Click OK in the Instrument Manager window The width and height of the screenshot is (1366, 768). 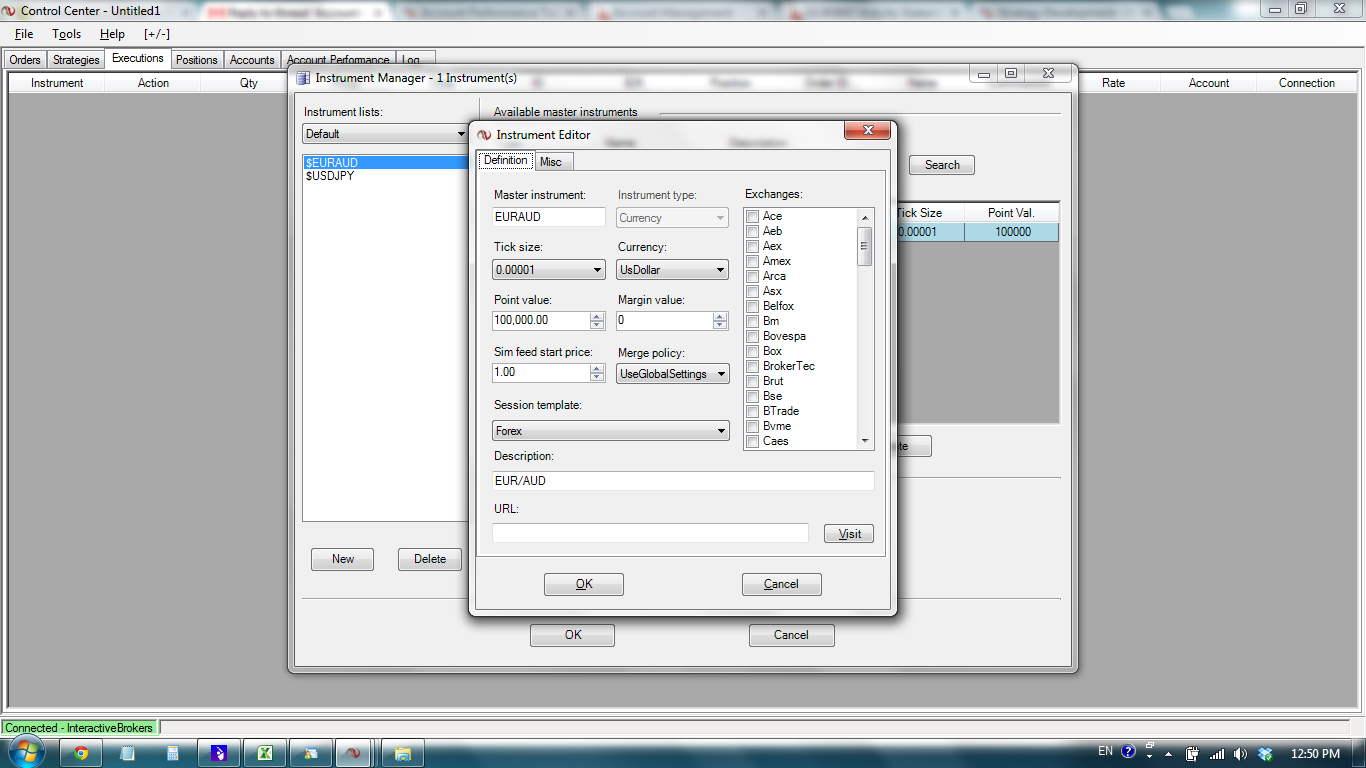click(x=573, y=635)
